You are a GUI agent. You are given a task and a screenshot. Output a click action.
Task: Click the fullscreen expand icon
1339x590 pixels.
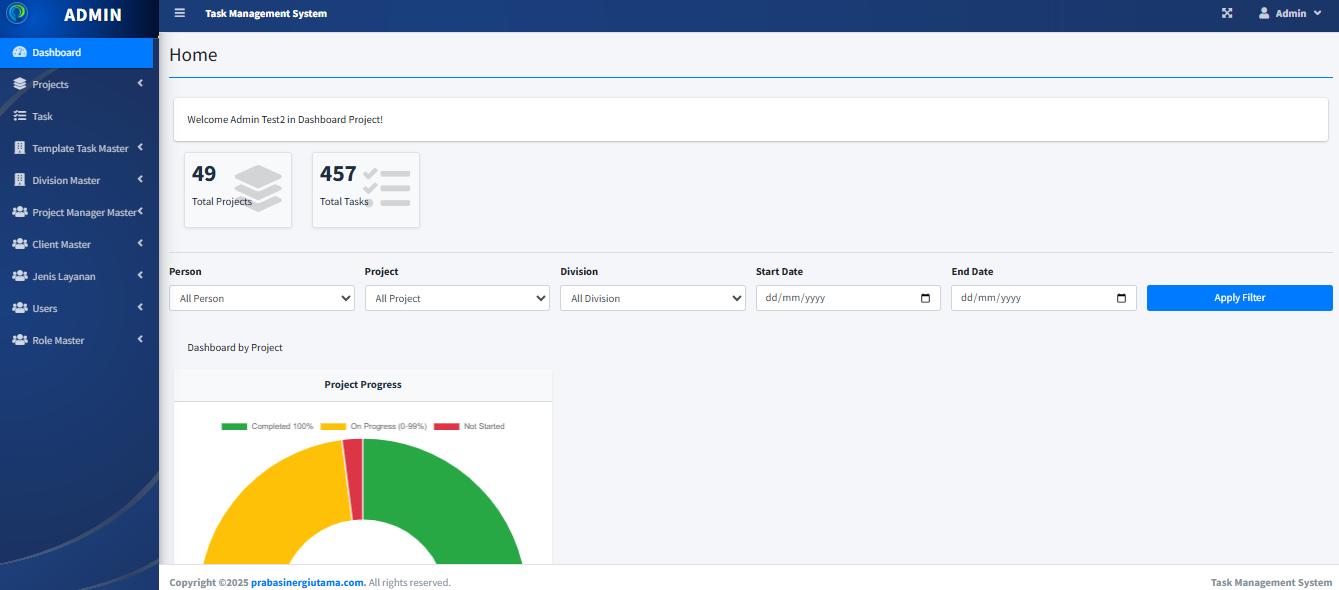point(1227,13)
